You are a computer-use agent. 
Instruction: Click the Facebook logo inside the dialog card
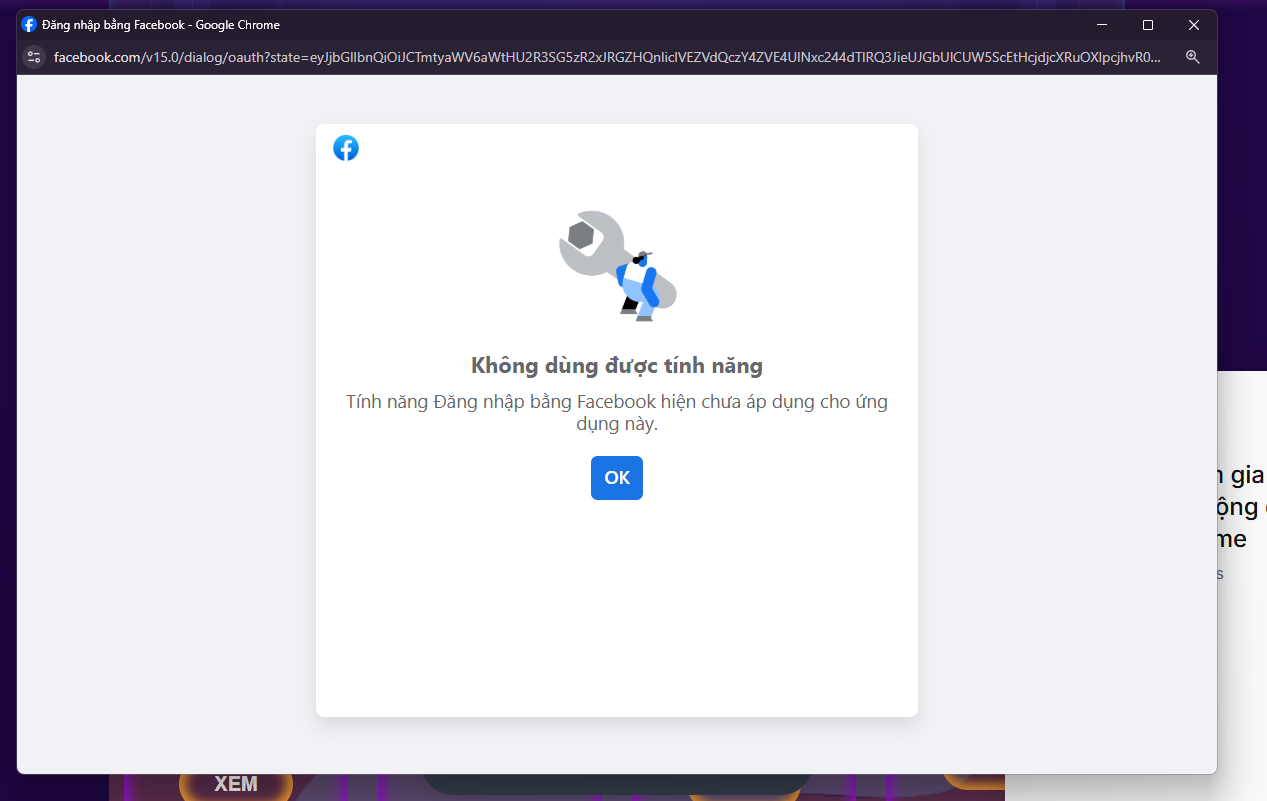[346, 148]
